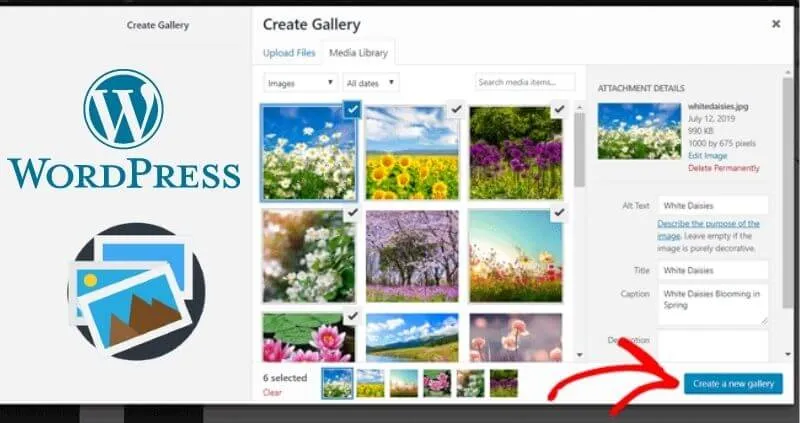Click the Search media items field
This screenshot has width=800, height=423.
[x=525, y=82]
